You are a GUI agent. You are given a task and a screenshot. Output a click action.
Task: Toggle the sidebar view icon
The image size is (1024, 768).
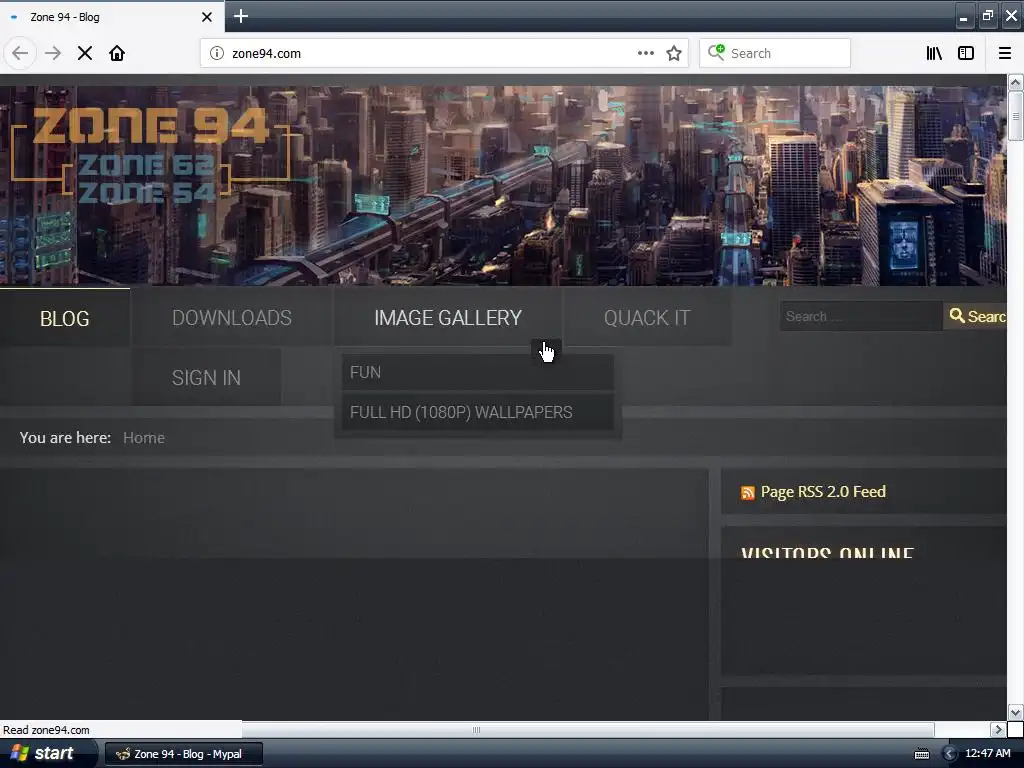coord(966,53)
